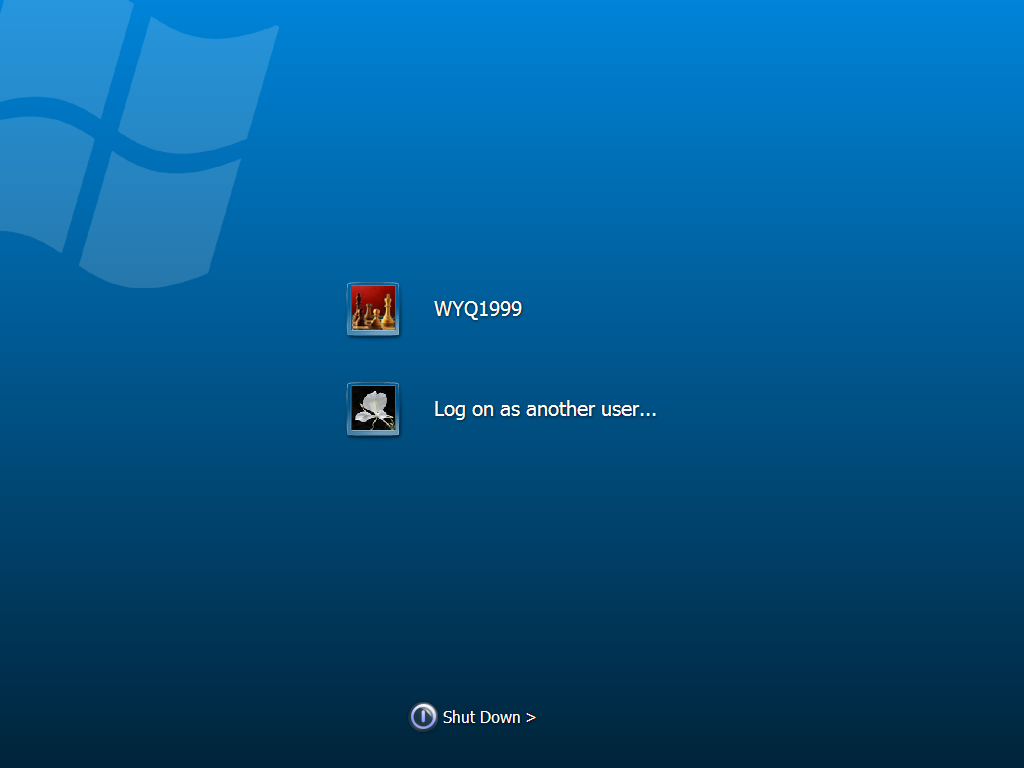
Task: Select the WYQ1999 chess avatar picture
Action: click(x=373, y=309)
